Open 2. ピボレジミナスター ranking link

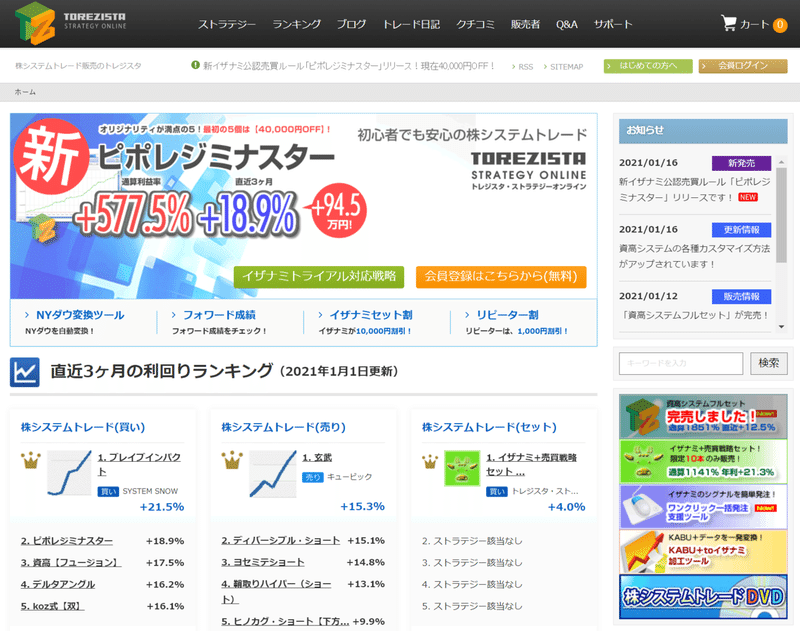[67, 541]
